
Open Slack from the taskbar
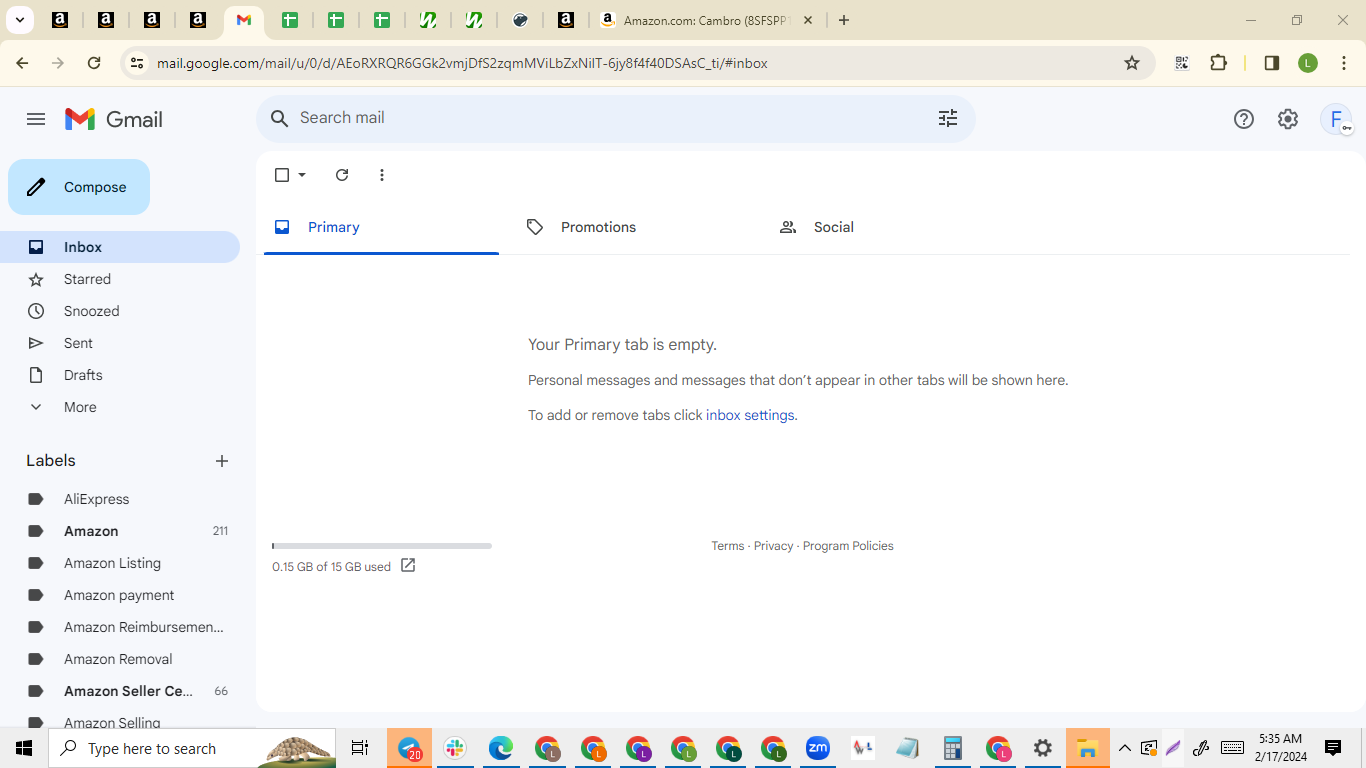(455, 748)
